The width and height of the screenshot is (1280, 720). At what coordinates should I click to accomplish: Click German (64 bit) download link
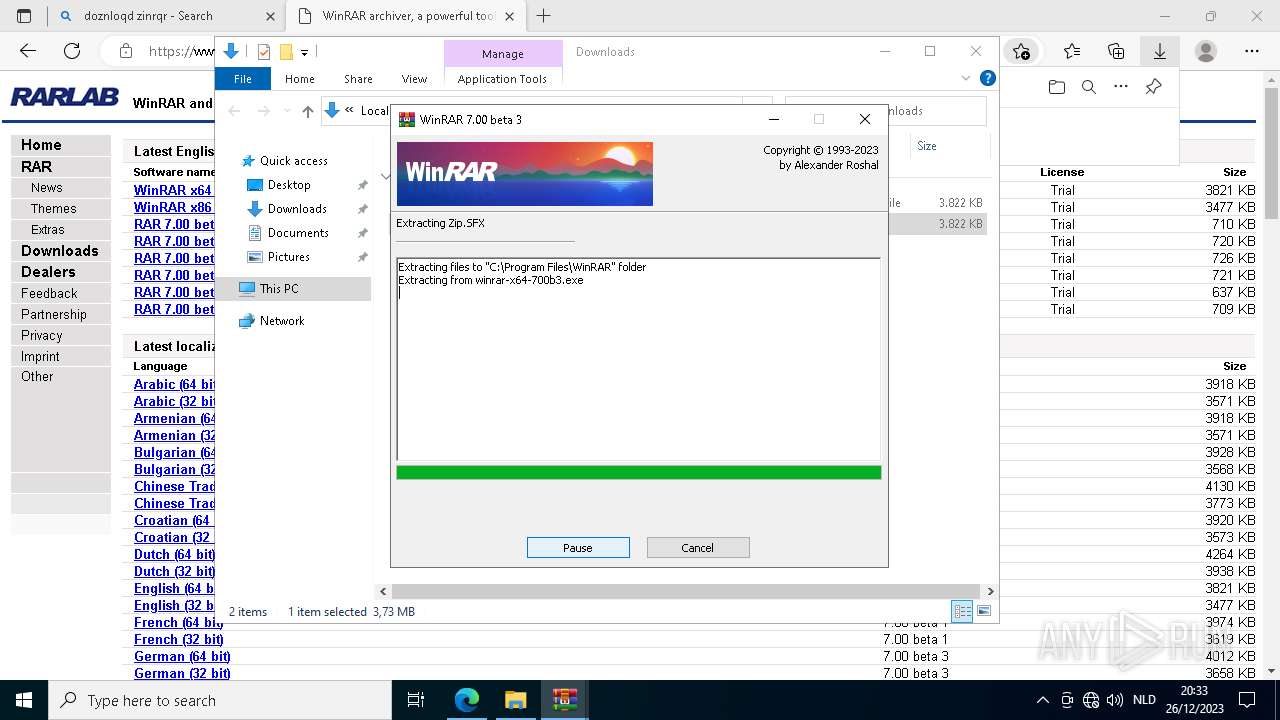pos(182,657)
